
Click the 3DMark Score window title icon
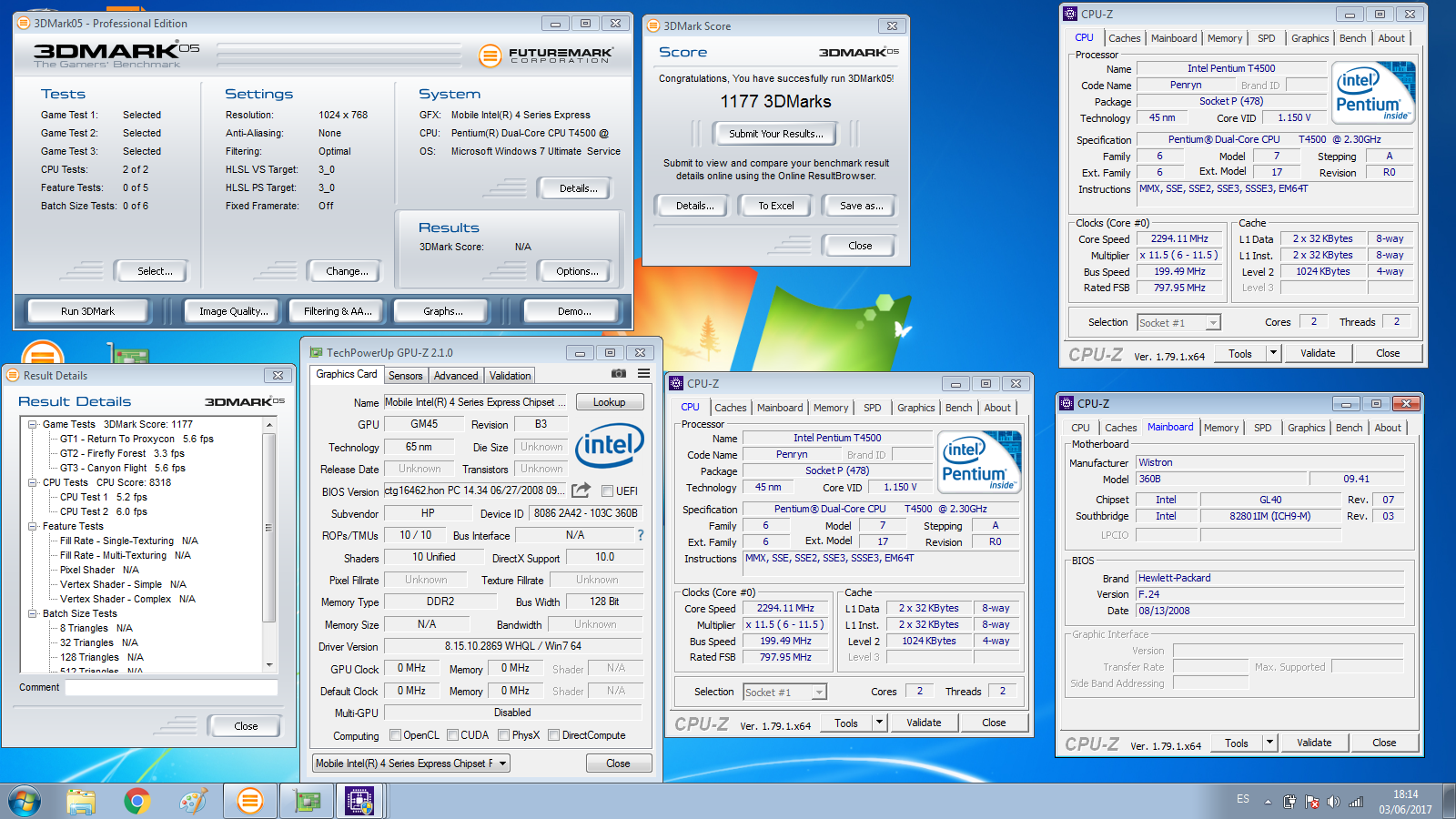(x=652, y=25)
